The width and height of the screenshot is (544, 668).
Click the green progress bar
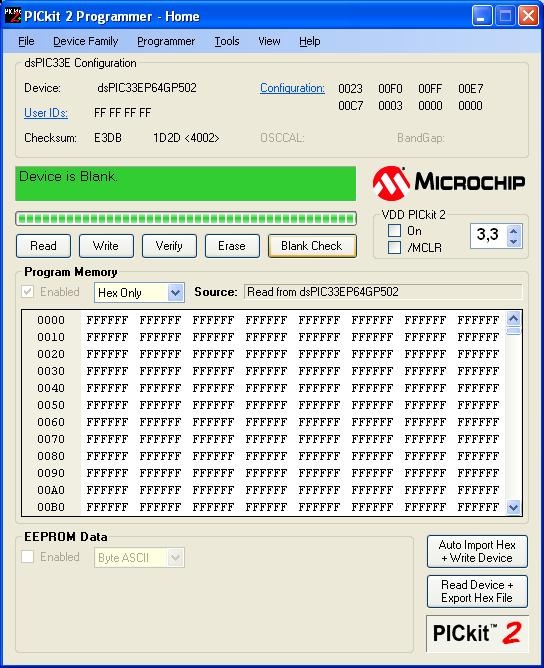[186, 219]
